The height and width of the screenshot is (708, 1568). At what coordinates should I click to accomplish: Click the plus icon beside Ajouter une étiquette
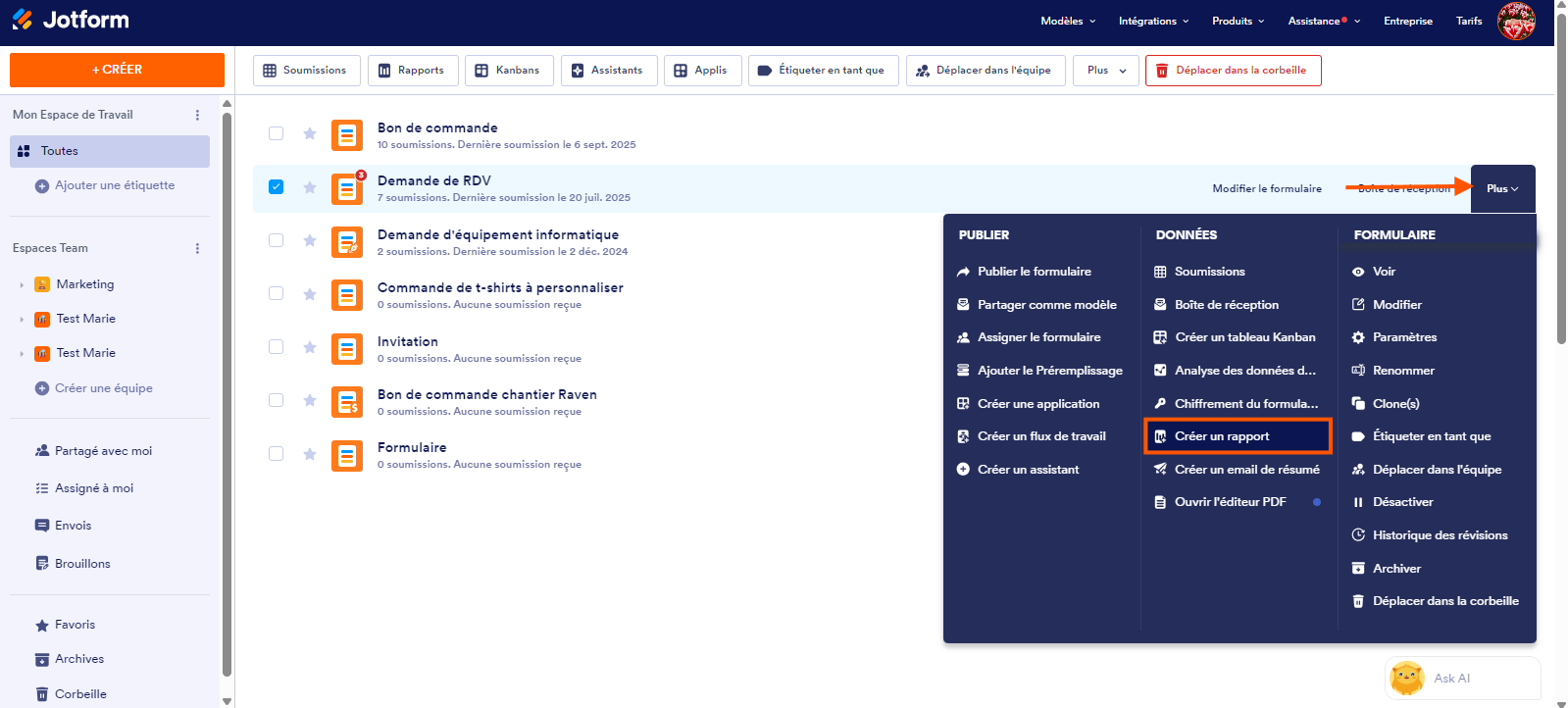[42, 186]
